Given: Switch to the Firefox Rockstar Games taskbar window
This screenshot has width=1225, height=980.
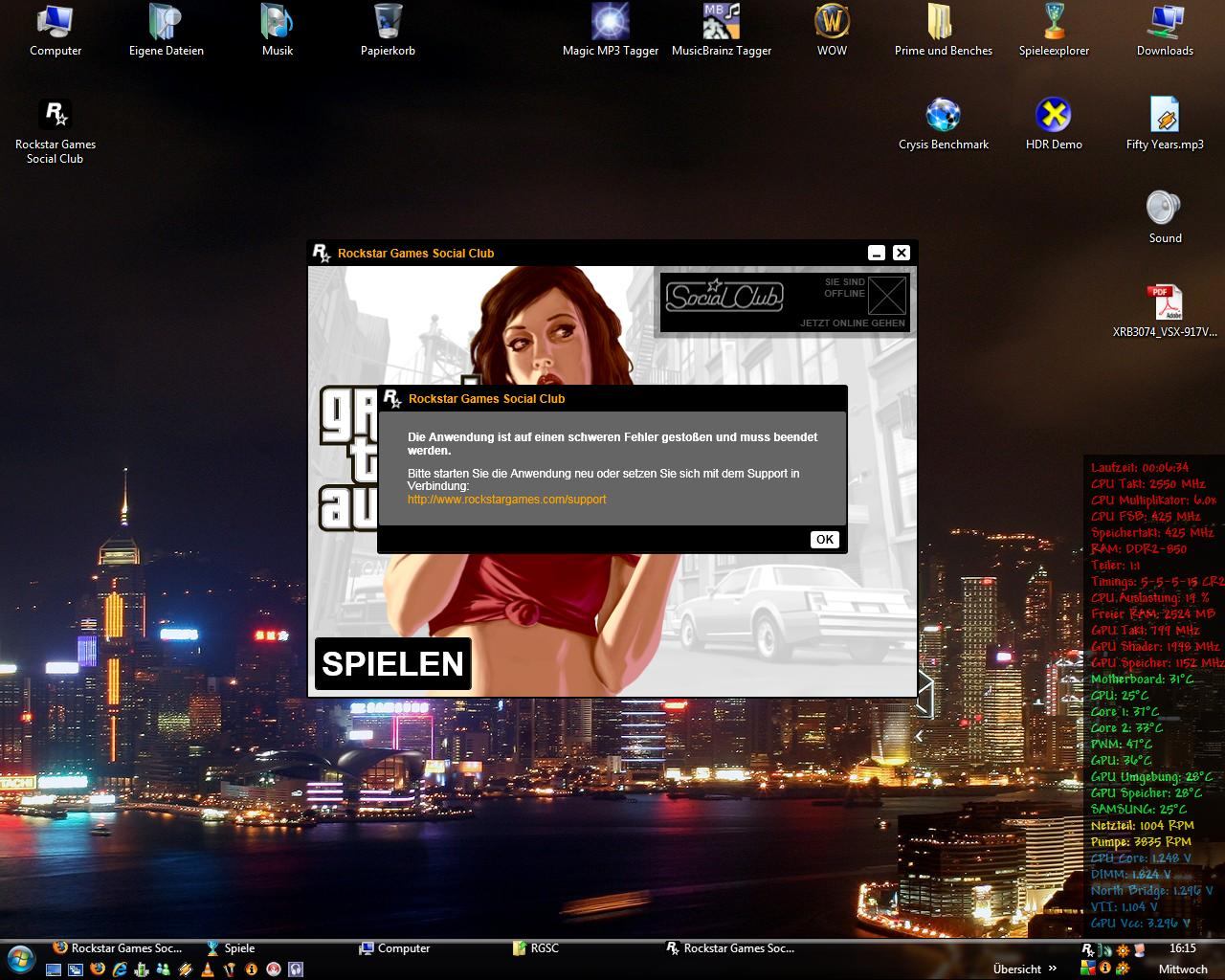Looking at the screenshot, I should (x=117, y=948).
